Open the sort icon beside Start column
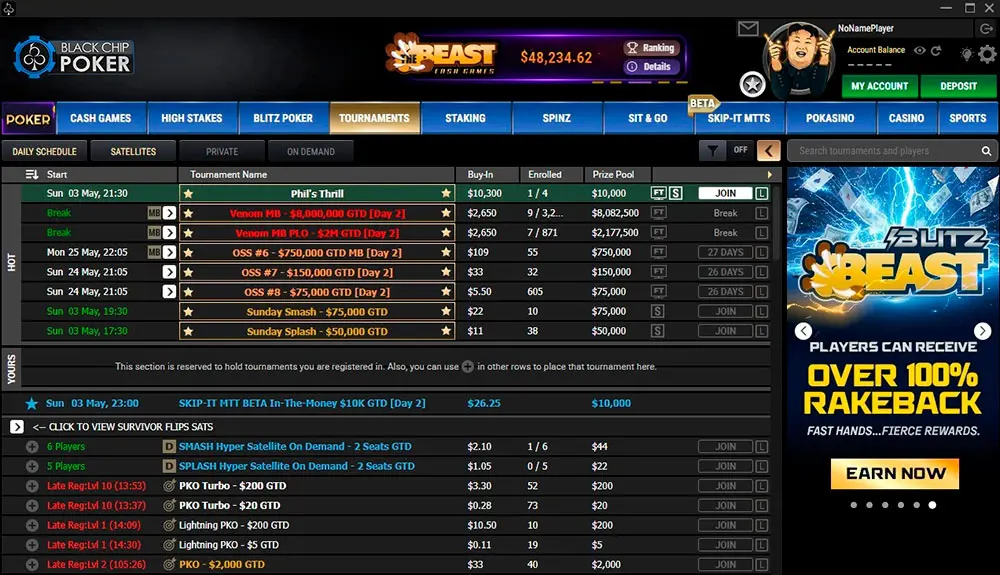Image resolution: width=1000 pixels, height=575 pixels. 31,175
